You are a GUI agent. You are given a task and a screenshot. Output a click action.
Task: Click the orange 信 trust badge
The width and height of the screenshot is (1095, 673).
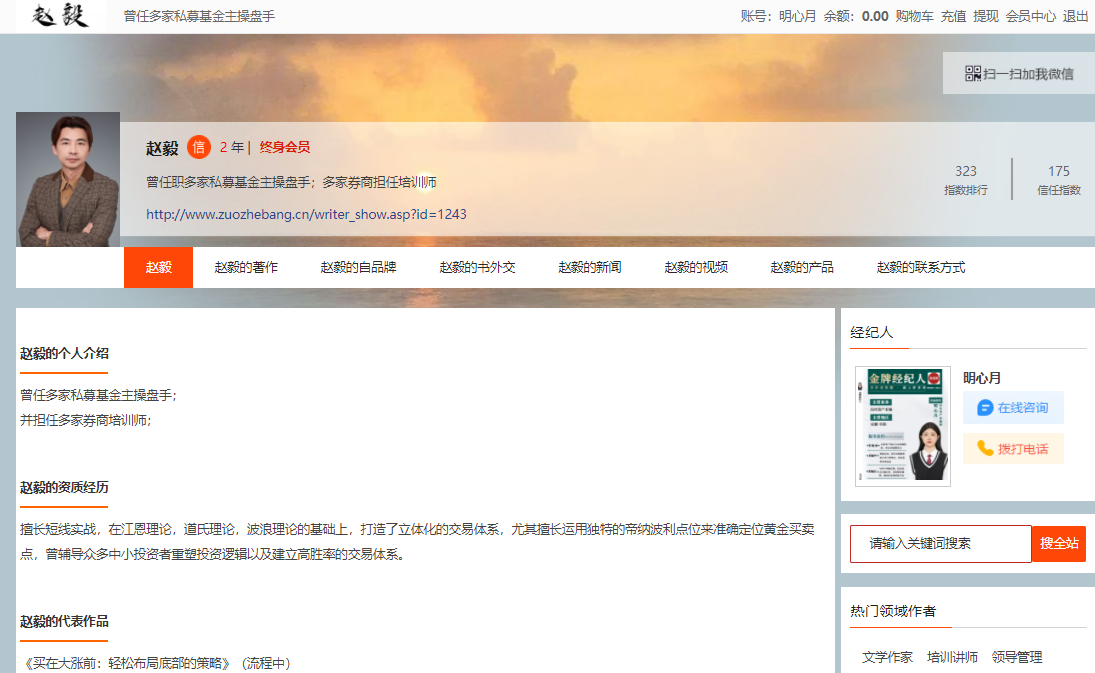click(x=199, y=147)
